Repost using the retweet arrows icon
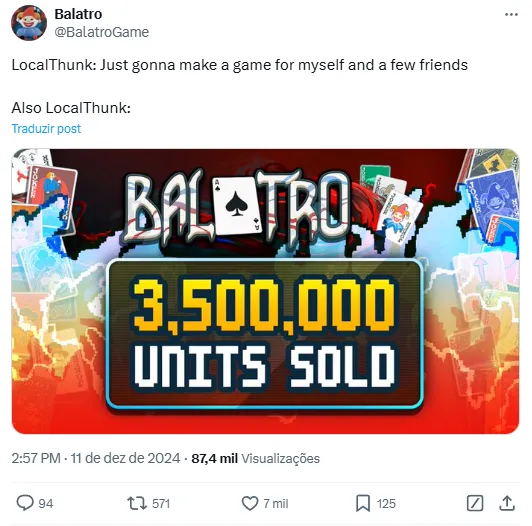 [x=137, y=503]
